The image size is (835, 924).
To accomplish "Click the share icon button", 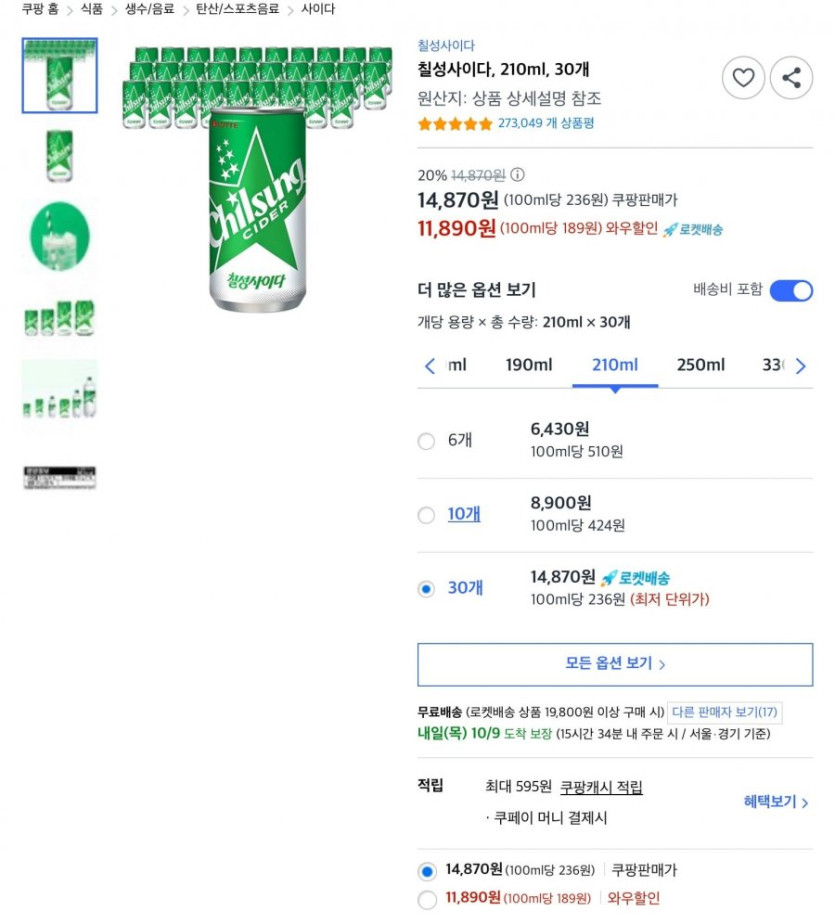I will click(791, 78).
